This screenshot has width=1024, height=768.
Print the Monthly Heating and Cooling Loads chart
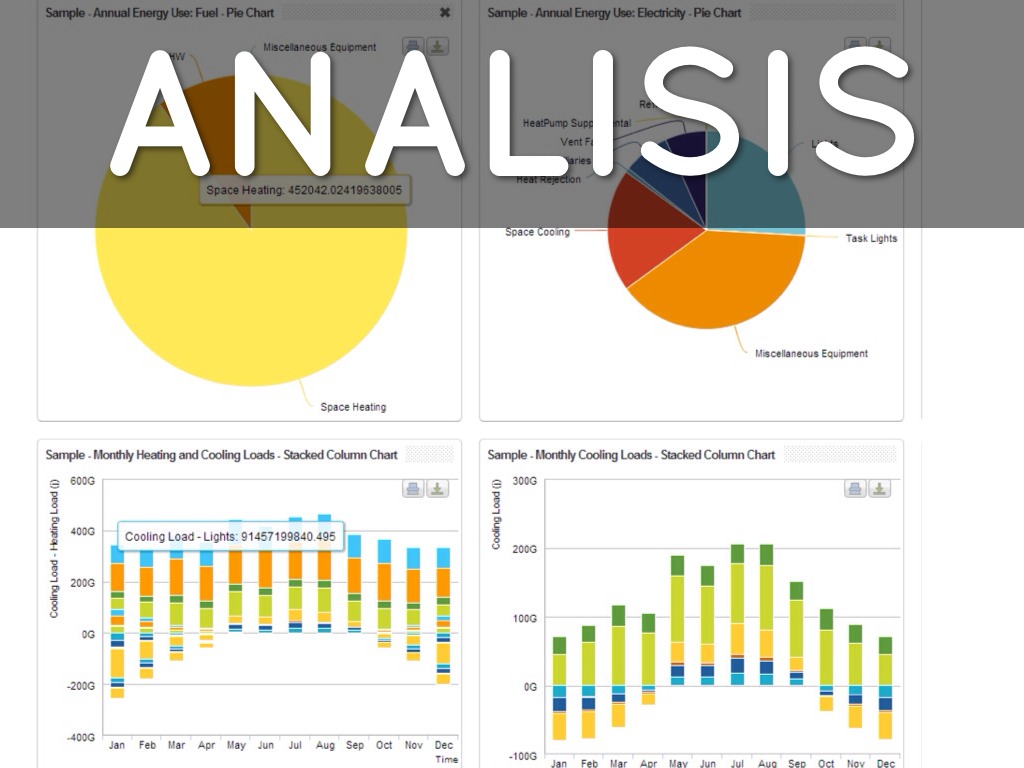click(x=413, y=488)
